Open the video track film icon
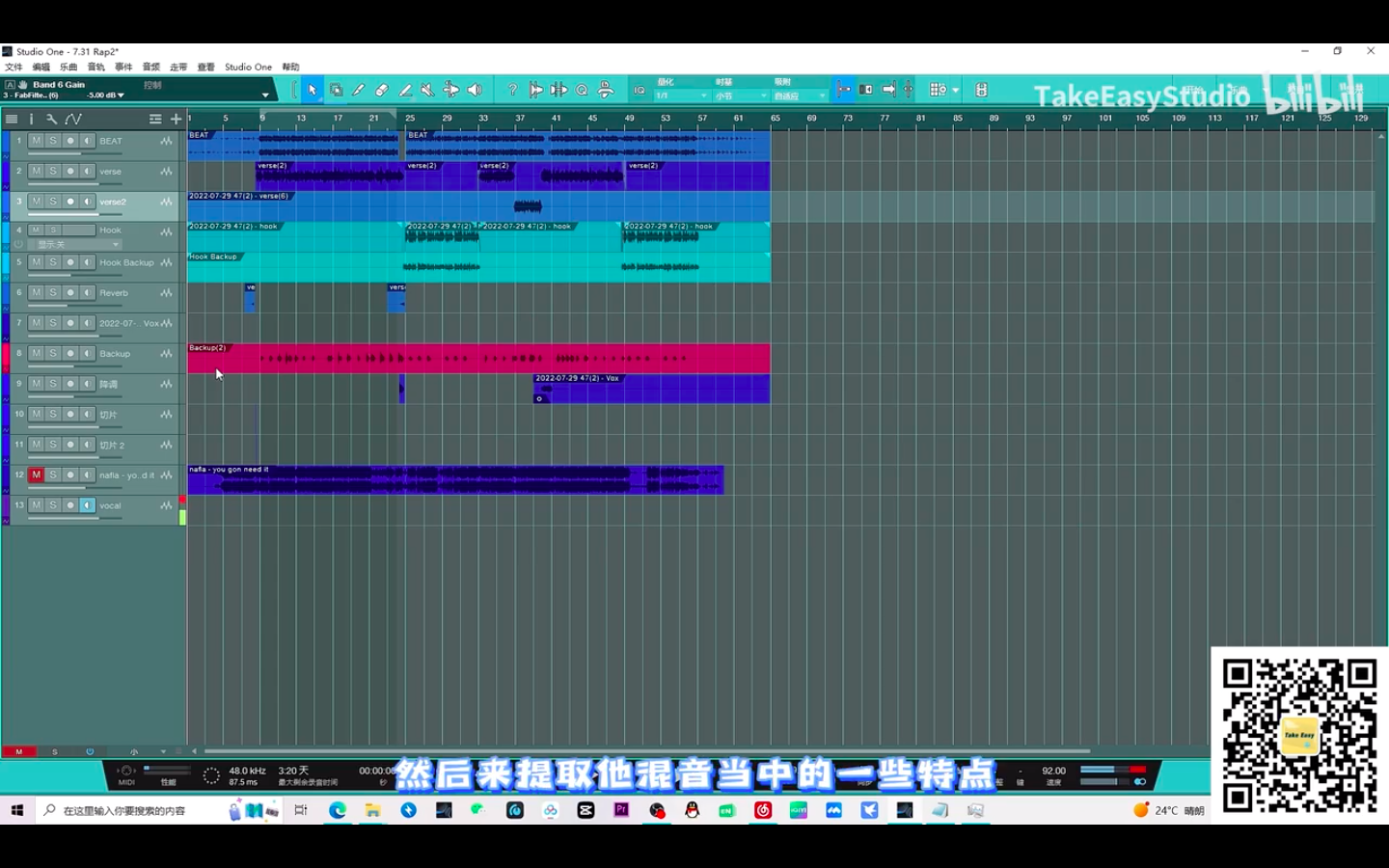 981,90
